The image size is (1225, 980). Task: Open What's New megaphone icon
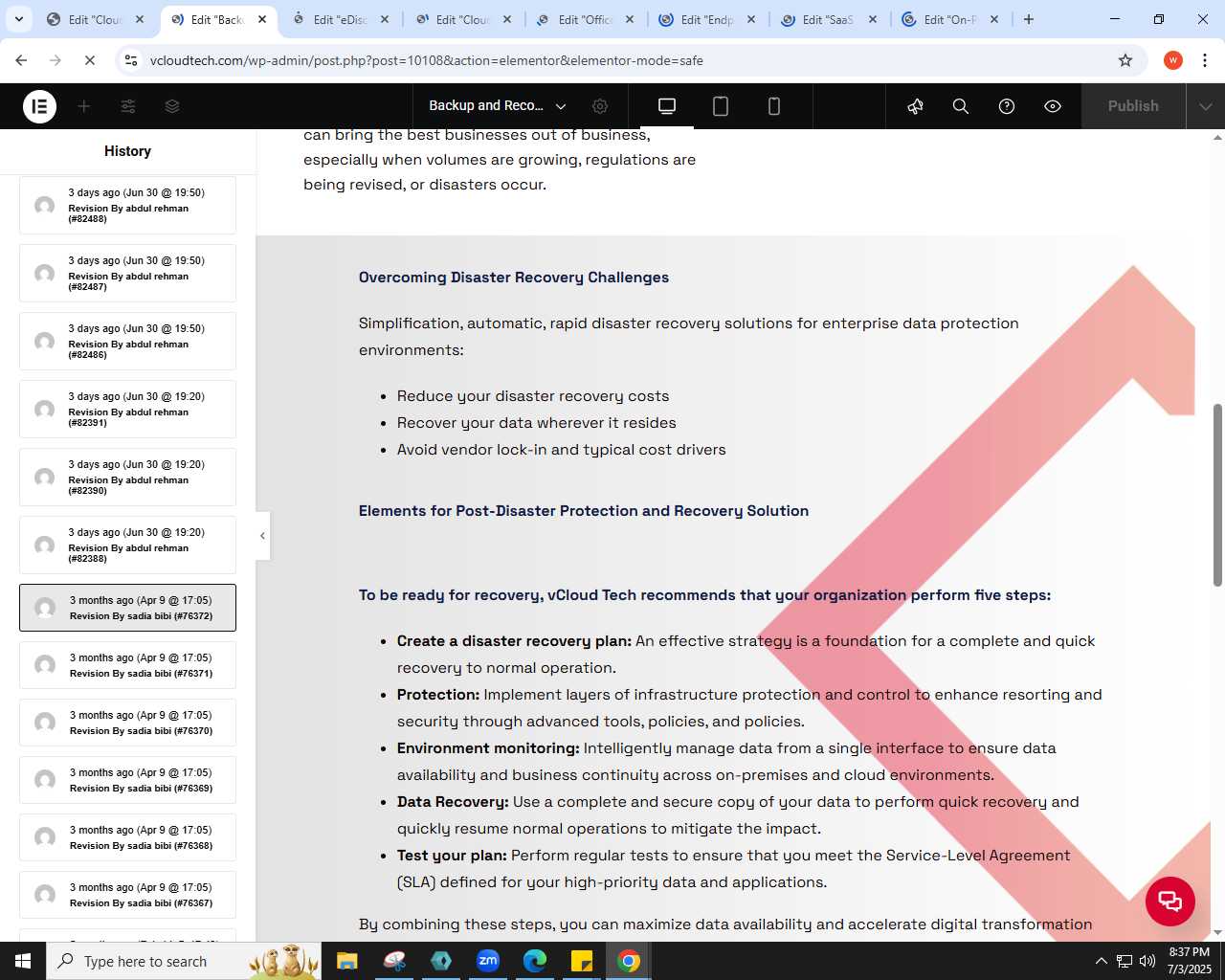[915, 106]
